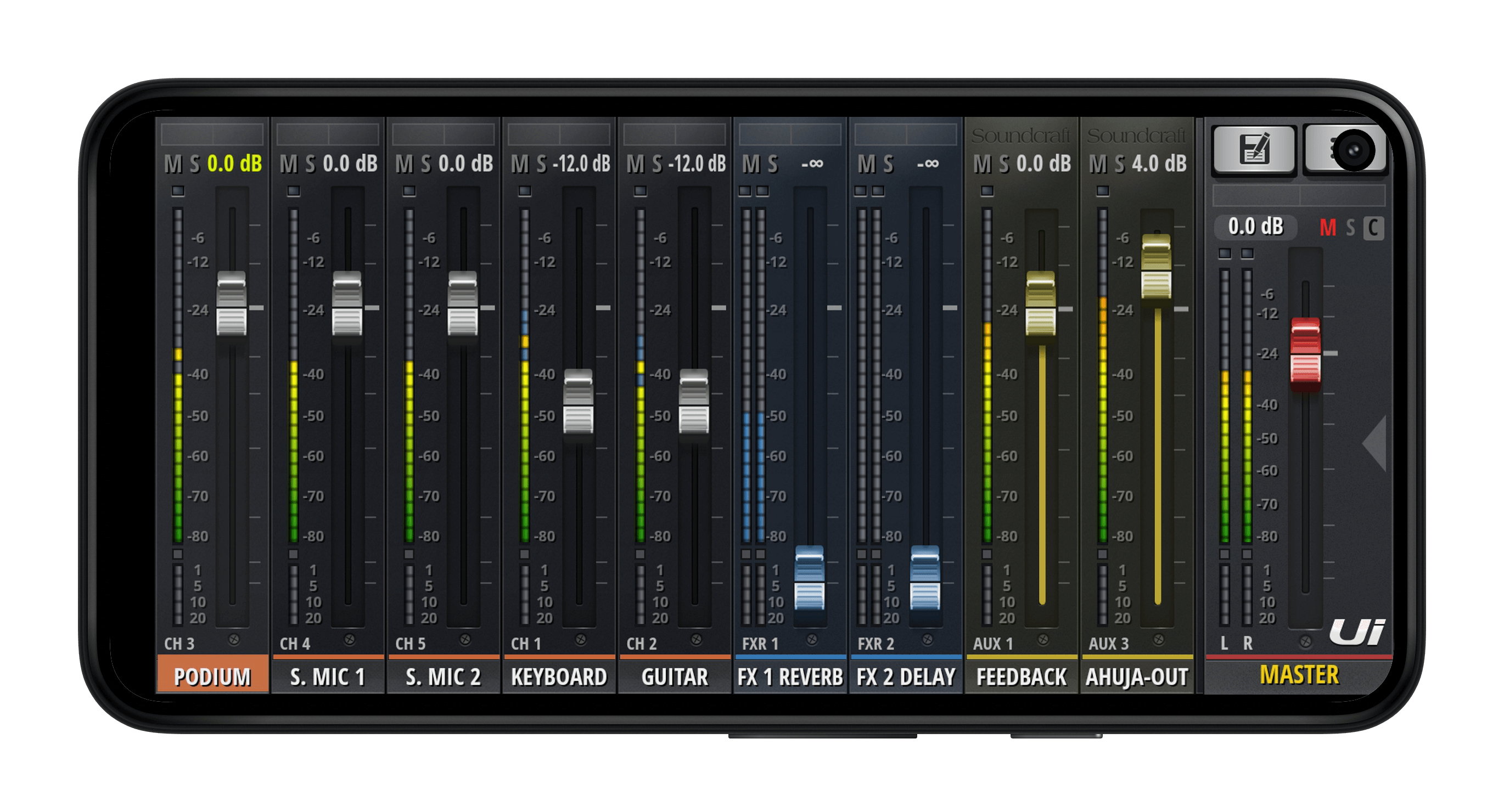Click the small knob below the master fader
This screenshot has width=1504, height=812.
(1305, 642)
